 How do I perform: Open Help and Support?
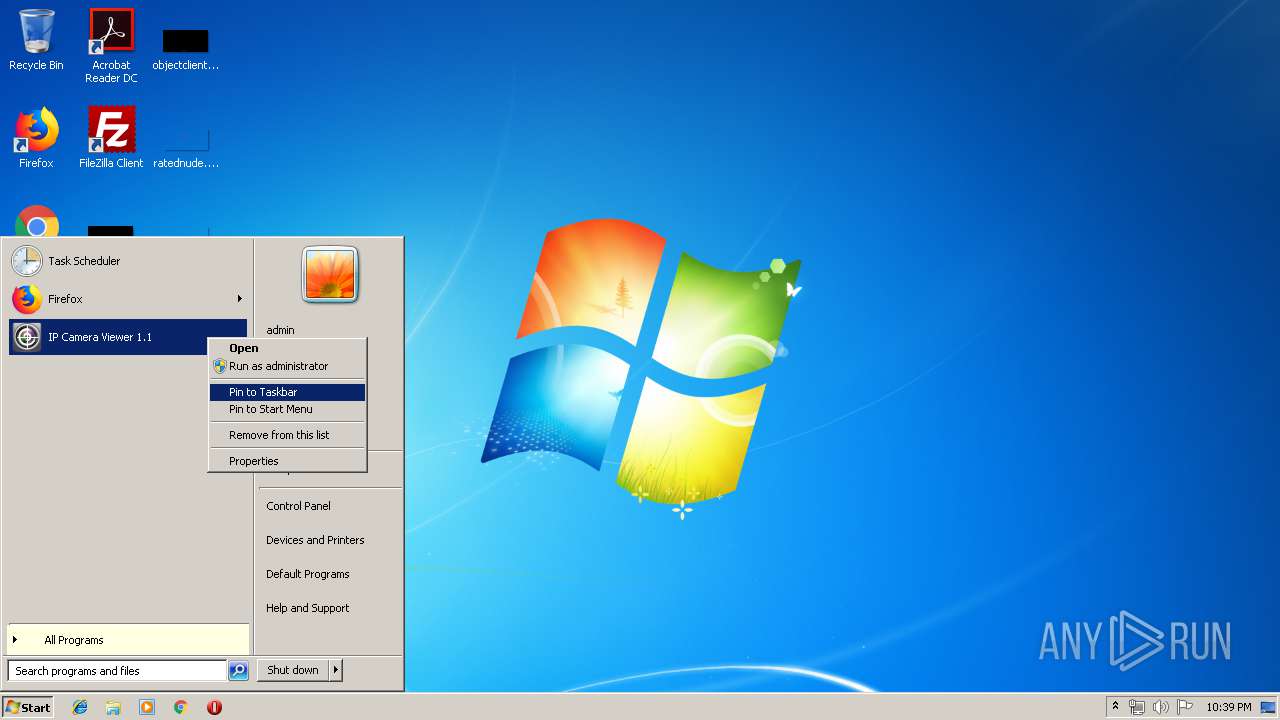click(x=307, y=608)
